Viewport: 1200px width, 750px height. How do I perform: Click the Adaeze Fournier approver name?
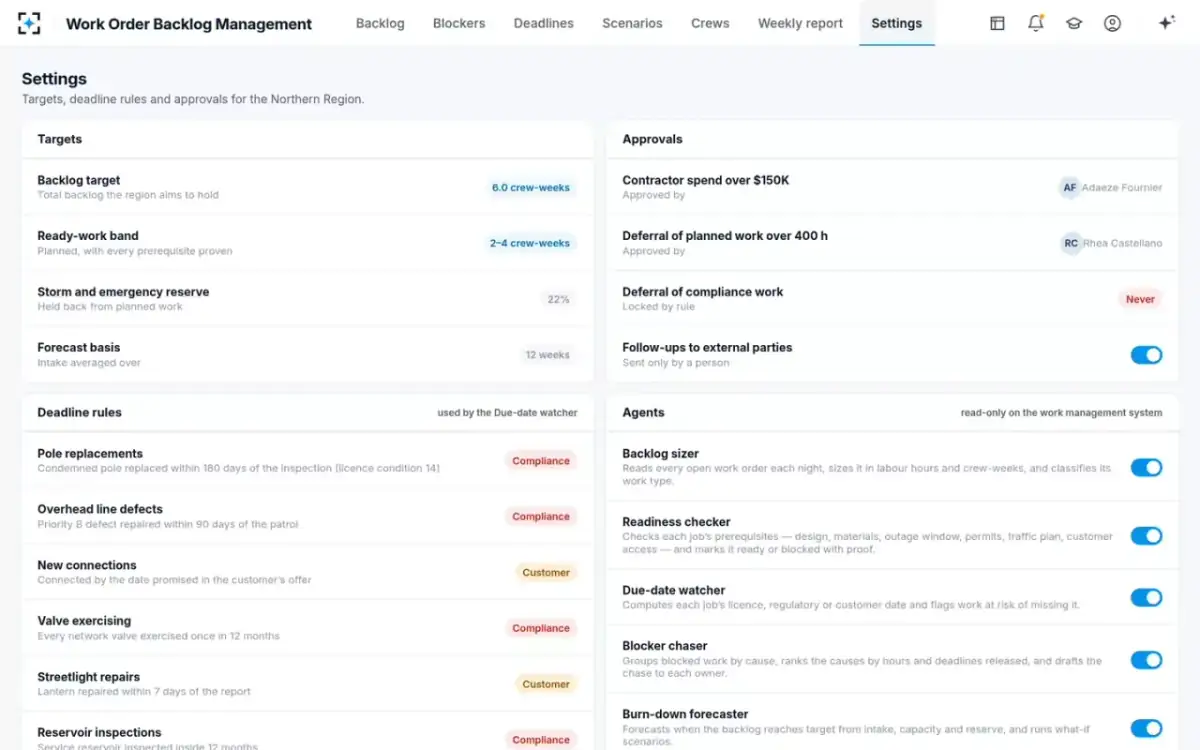(1123, 187)
